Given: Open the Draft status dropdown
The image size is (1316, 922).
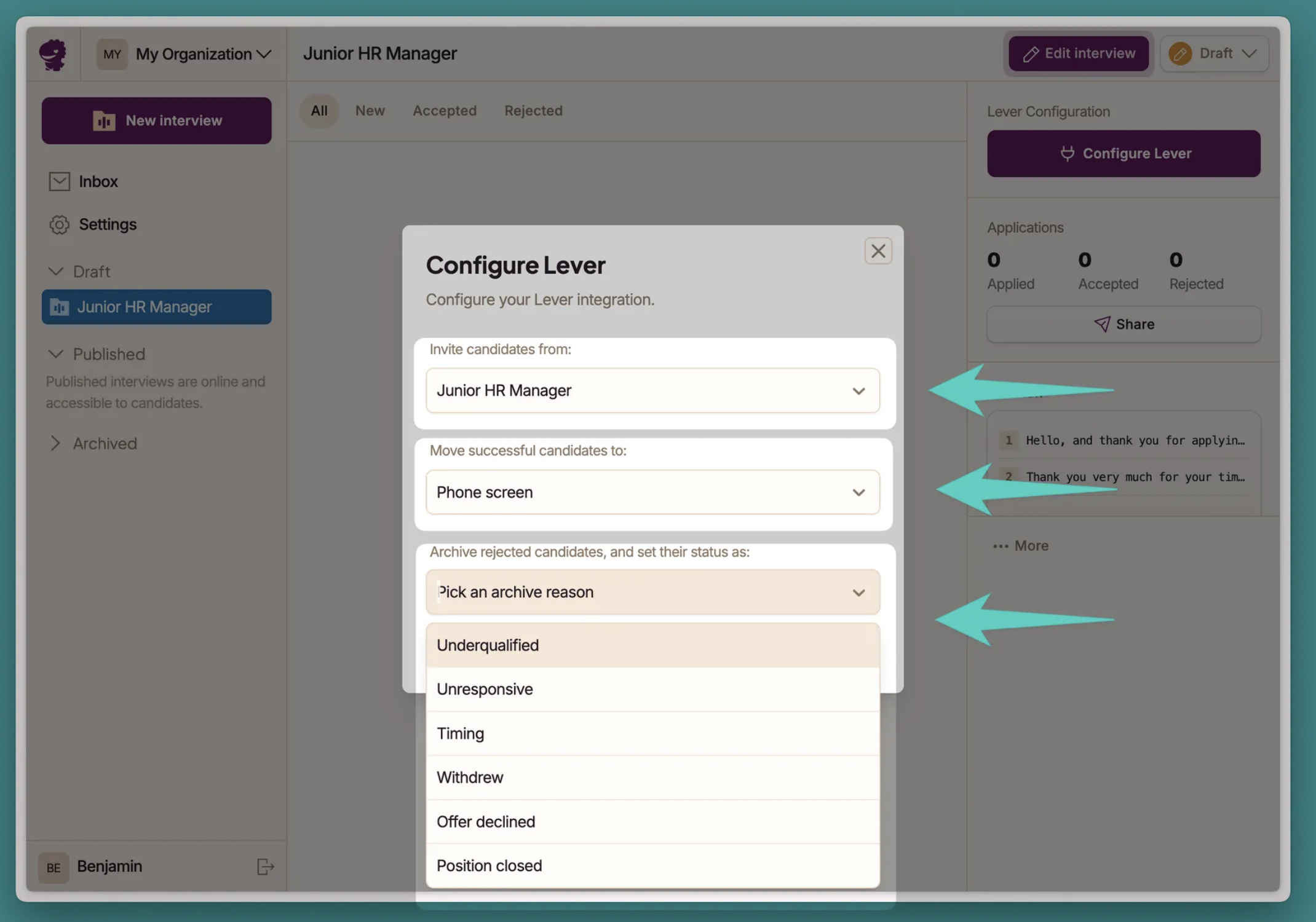Looking at the screenshot, I should tap(1214, 53).
